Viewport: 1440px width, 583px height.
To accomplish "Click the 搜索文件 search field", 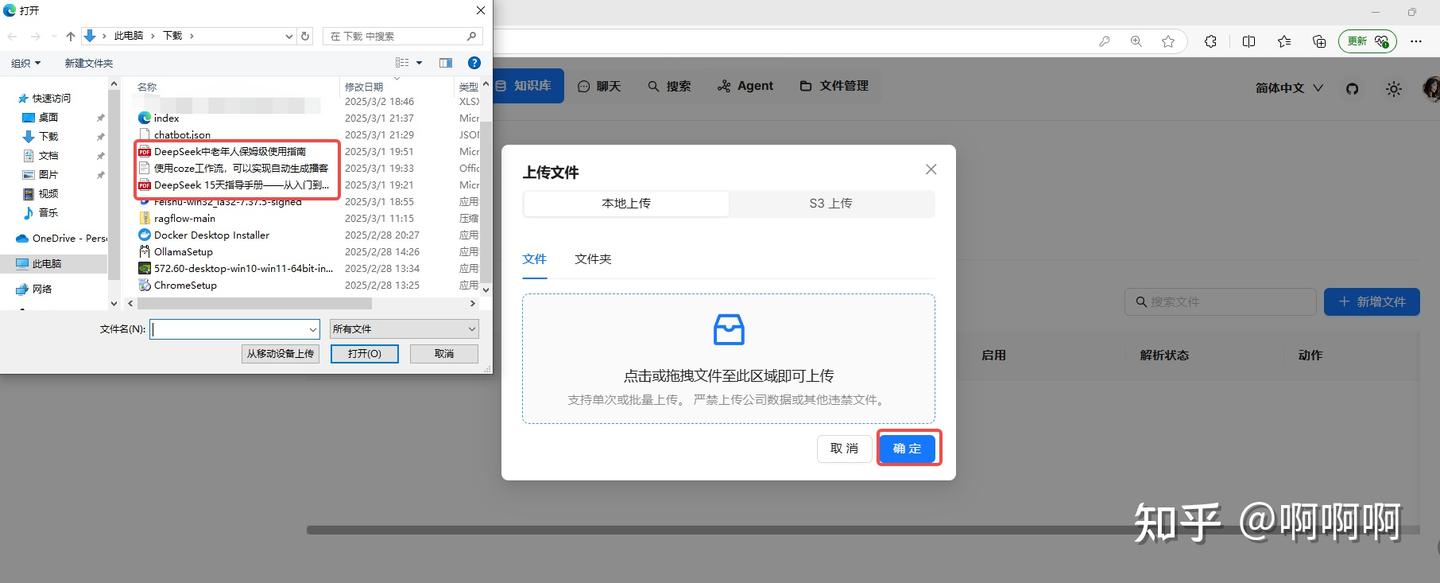I will pyautogui.click(x=1220, y=301).
